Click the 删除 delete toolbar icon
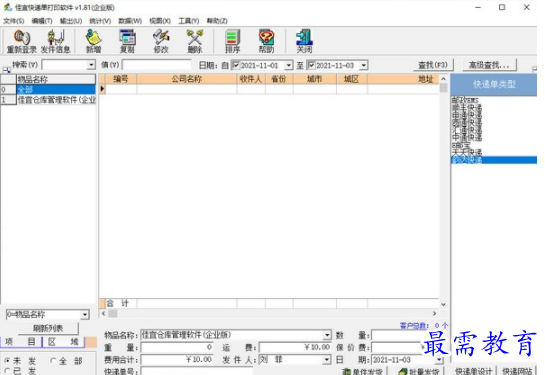545x375 pixels. [195, 41]
